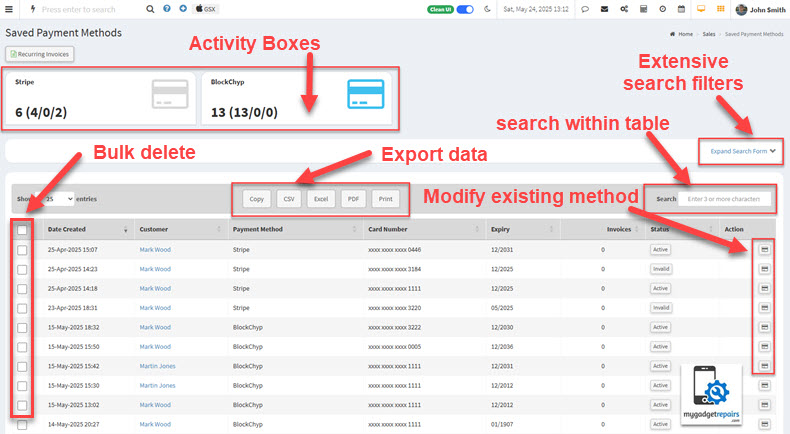Copy the table data to clipboard
The image size is (790, 434).
coord(256,199)
